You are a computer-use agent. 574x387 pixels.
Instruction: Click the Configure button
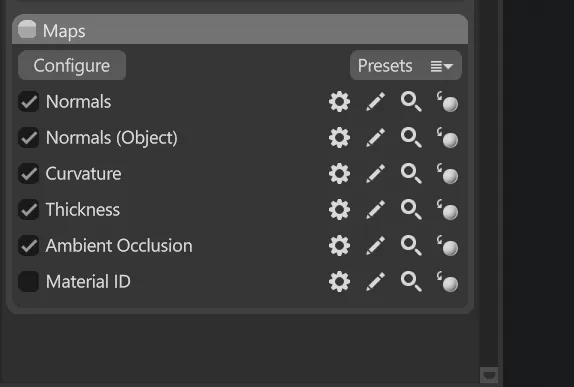pyautogui.click(x=72, y=66)
